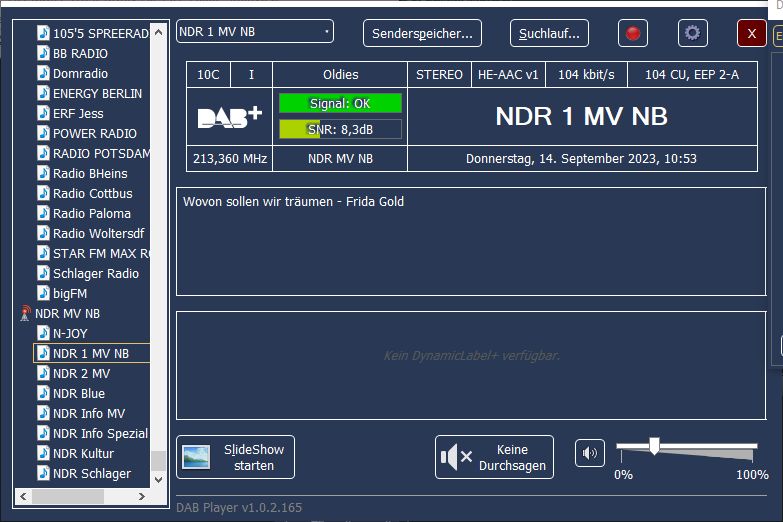This screenshot has width=783, height=522.
Task: Click the 104 kbit/s bitrate cell
Action: click(586, 74)
